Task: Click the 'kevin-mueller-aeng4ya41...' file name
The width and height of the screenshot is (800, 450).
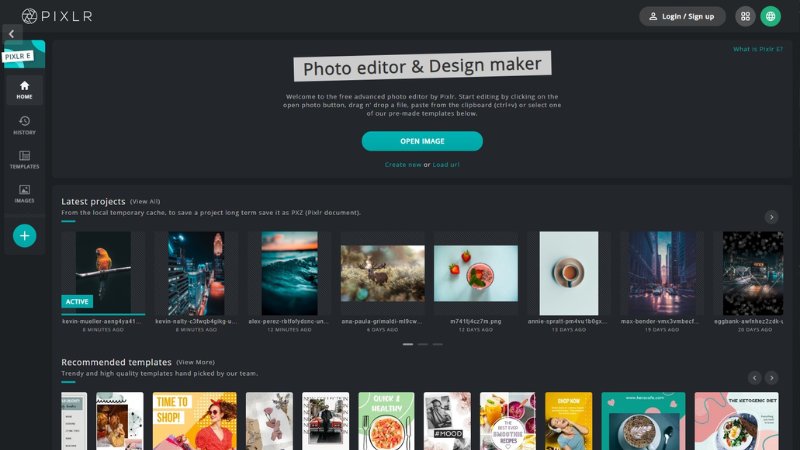Action: pos(102,321)
